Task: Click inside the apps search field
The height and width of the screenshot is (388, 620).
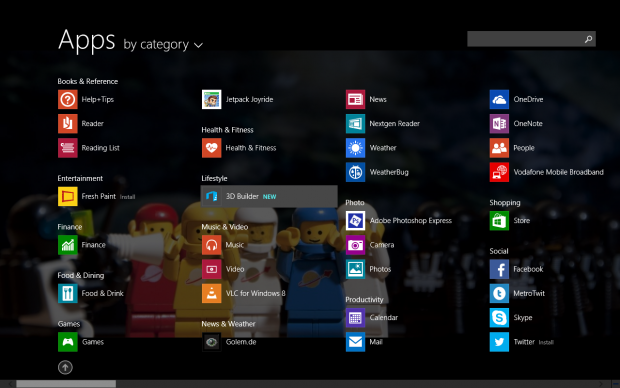Action: (x=524, y=39)
